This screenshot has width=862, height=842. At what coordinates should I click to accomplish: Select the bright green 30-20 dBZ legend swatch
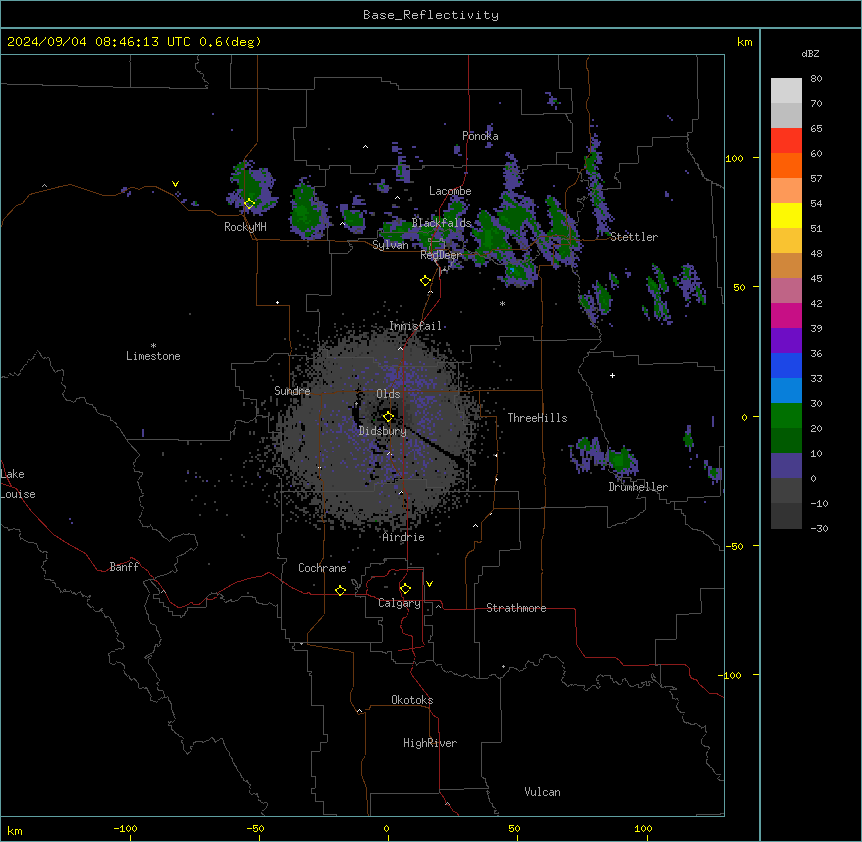click(786, 416)
